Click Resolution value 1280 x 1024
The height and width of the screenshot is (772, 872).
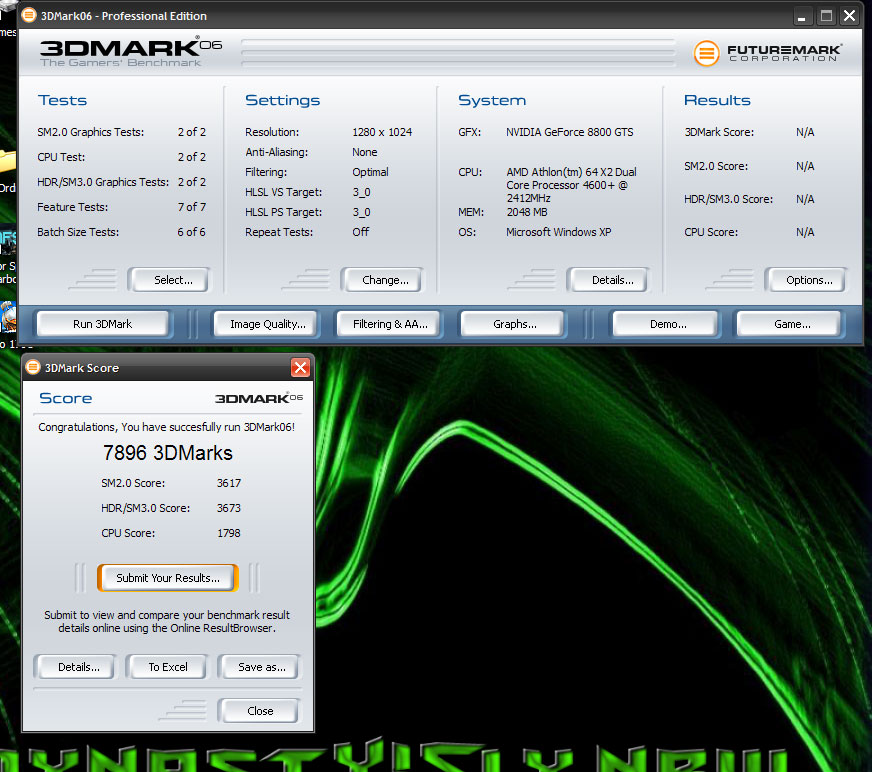[382, 132]
